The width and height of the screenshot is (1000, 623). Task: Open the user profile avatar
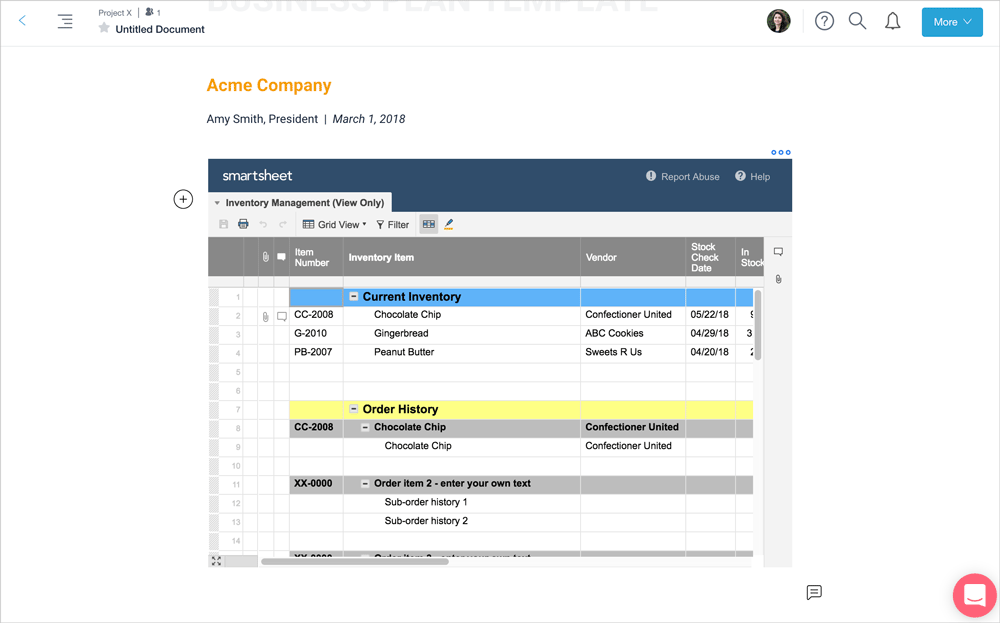(778, 21)
